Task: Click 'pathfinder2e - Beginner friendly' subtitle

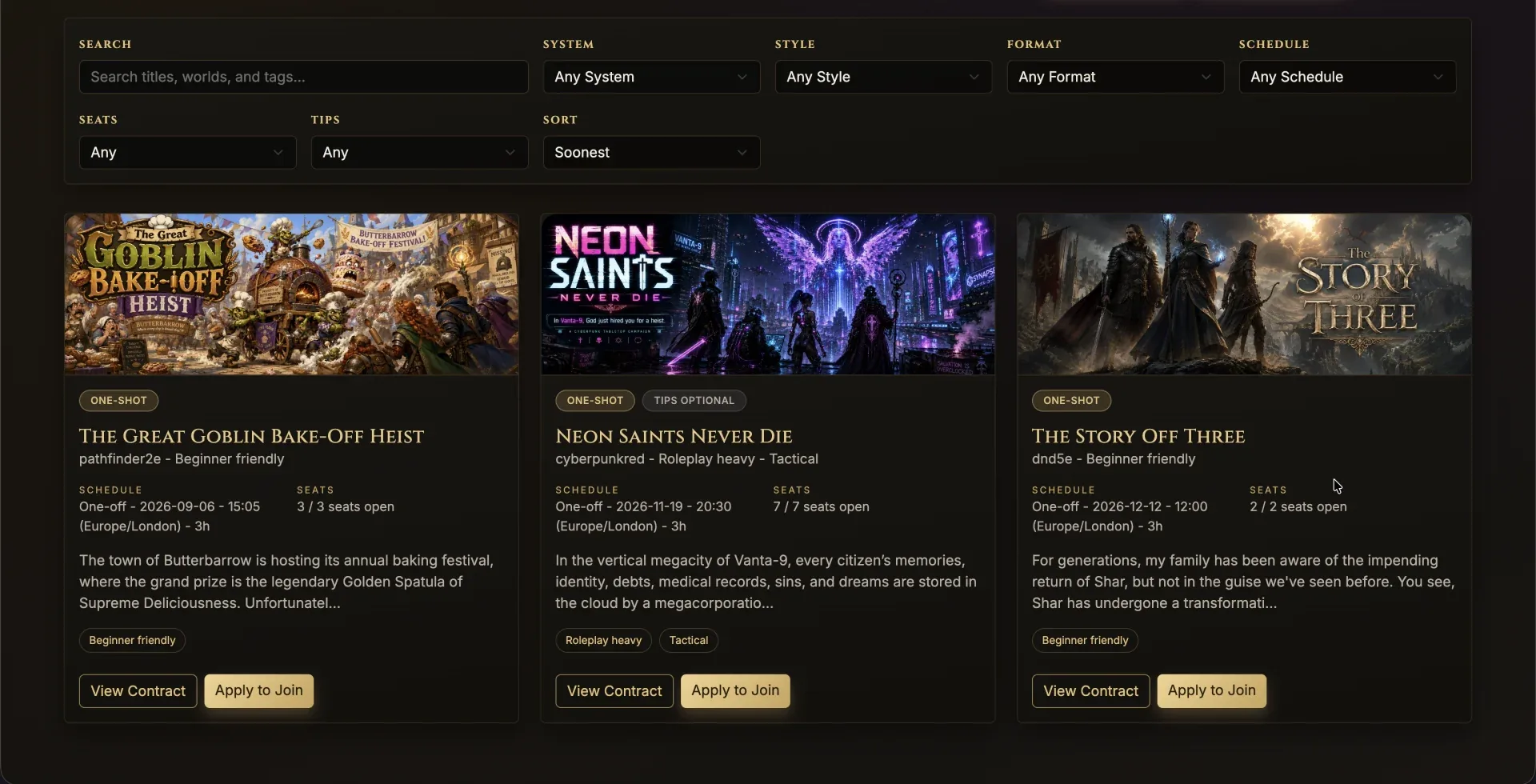Action: click(x=182, y=459)
